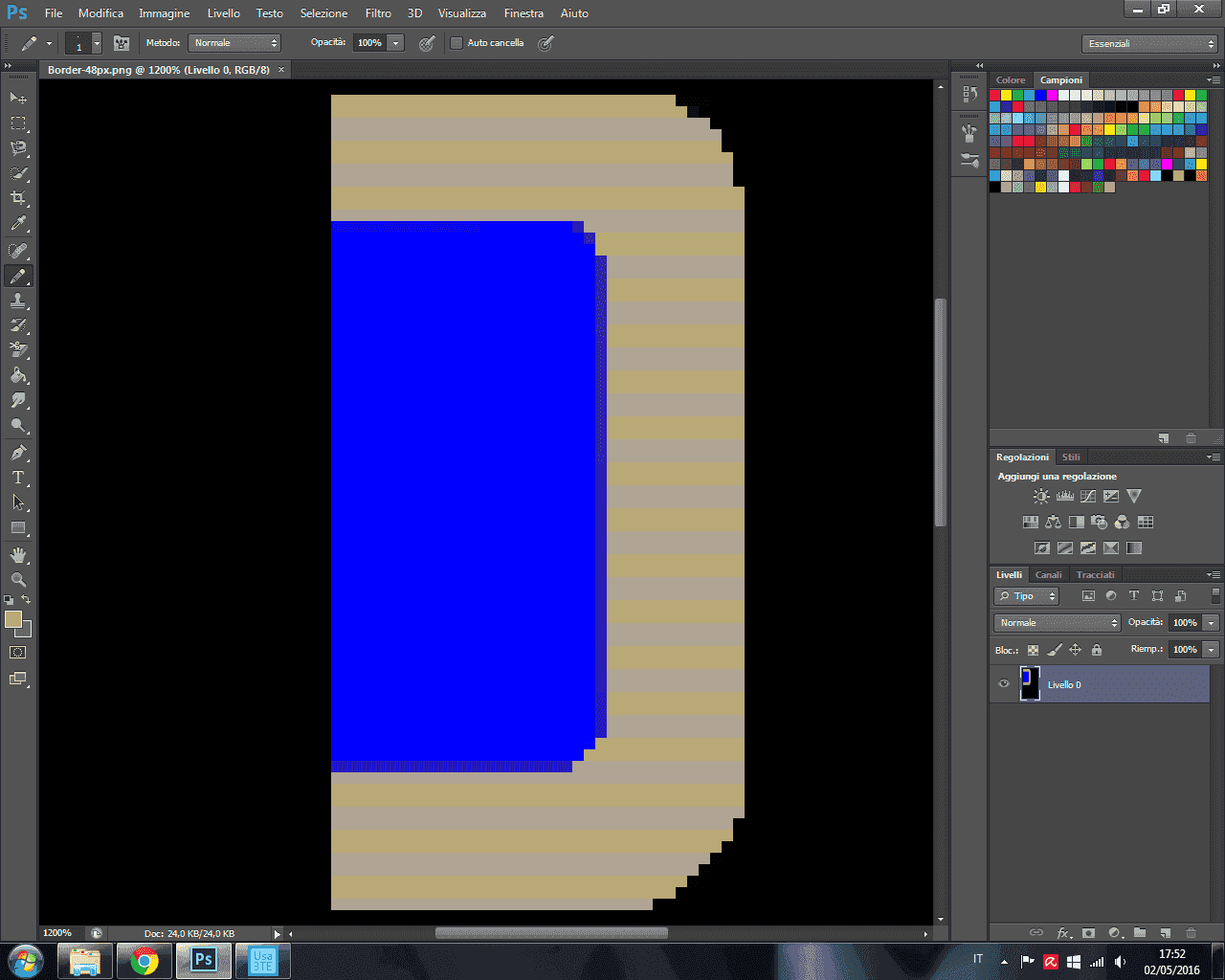Open the Immagine menu
Viewport: 1225px width, 980px height.
point(165,13)
